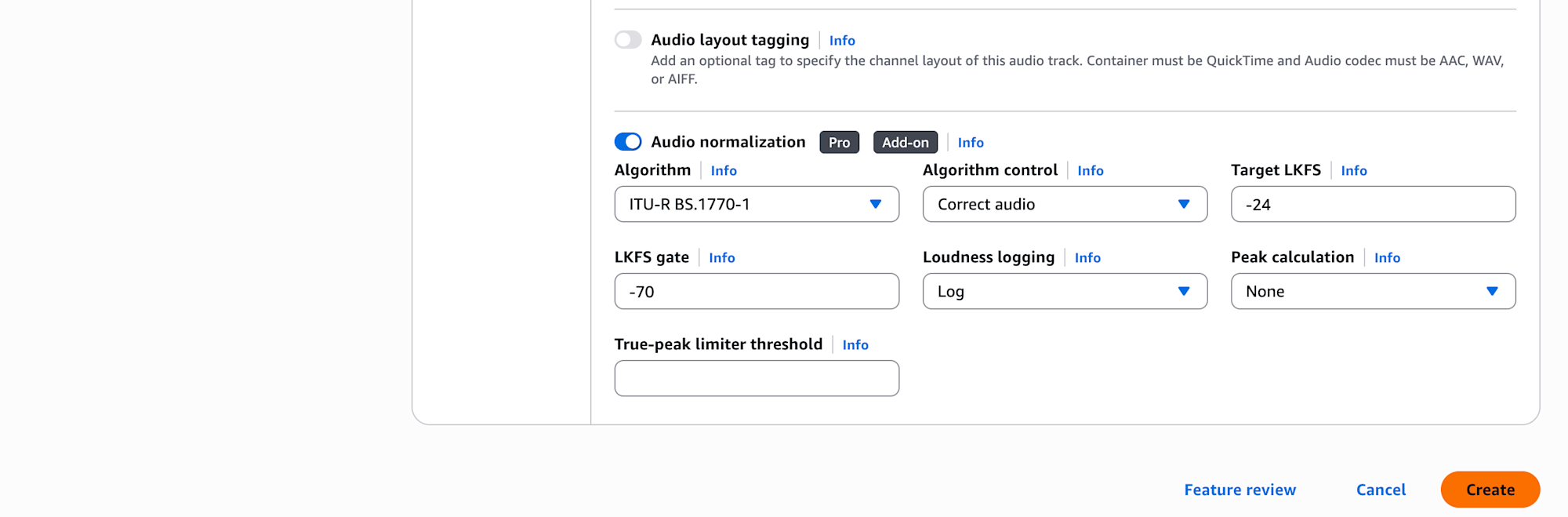This screenshot has height=517, width=1568.
Task: Open Info link for Target LKFS
Action: pos(1354,171)
